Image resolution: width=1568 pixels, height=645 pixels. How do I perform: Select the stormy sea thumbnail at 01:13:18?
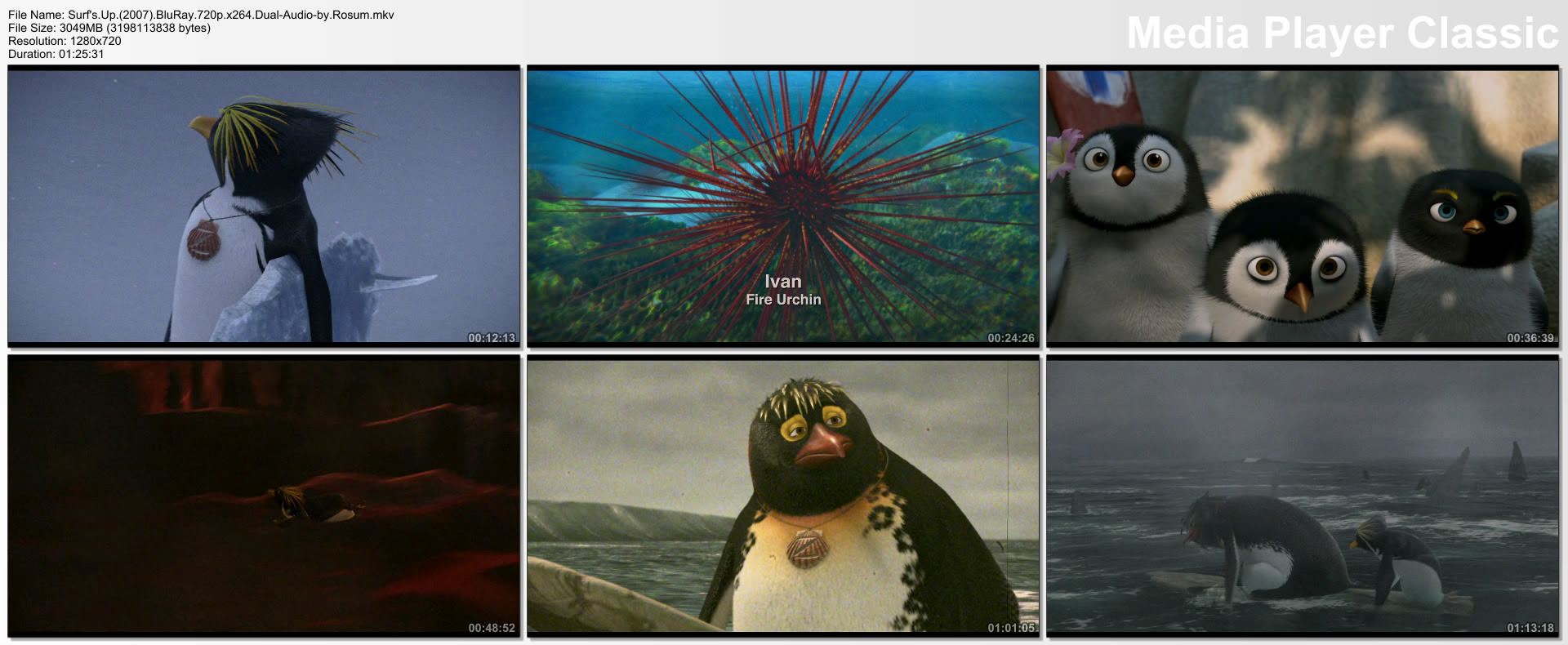point(1303,496)
